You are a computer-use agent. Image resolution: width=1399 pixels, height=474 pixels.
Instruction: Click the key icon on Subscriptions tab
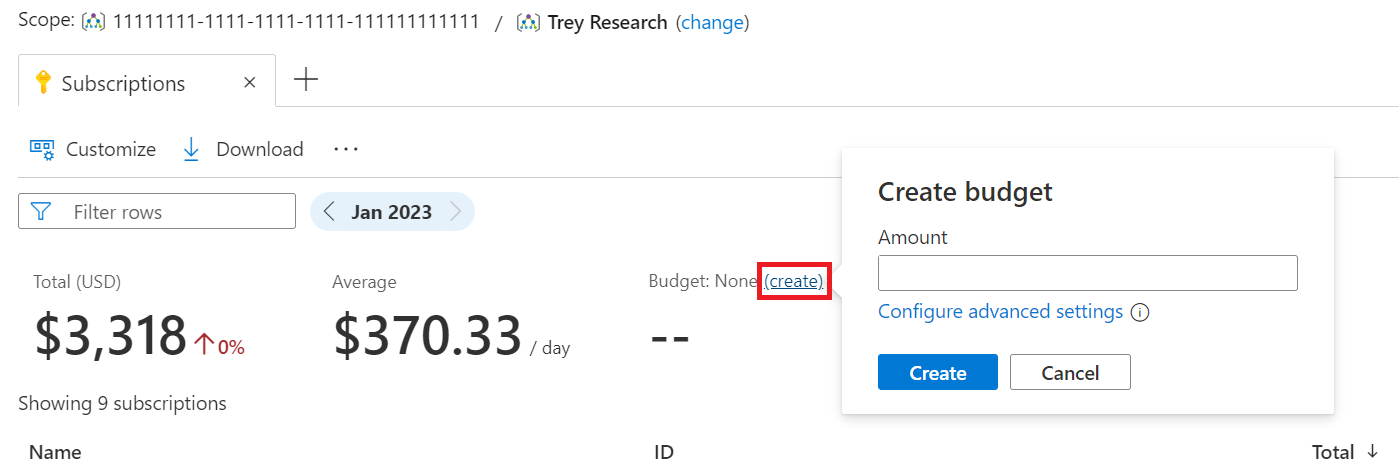(x=43, y=83)
